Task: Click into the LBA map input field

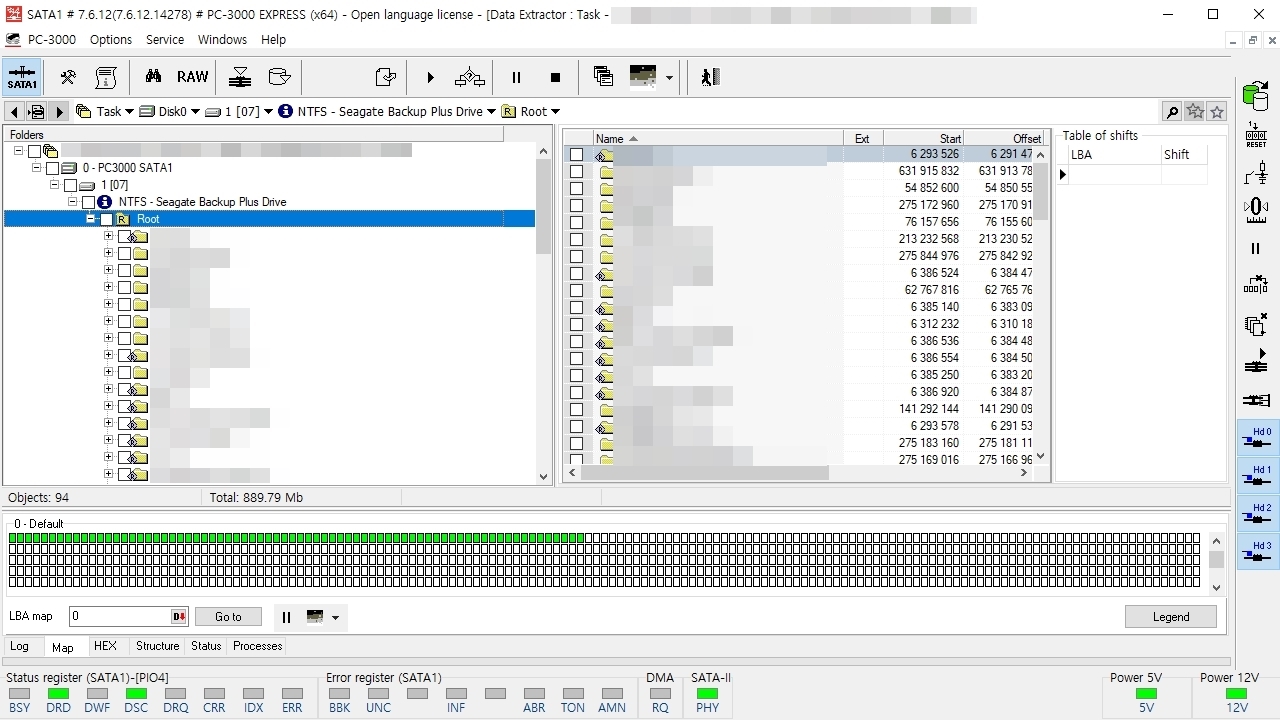Action: pyautogui.click(x=120, y=617)
